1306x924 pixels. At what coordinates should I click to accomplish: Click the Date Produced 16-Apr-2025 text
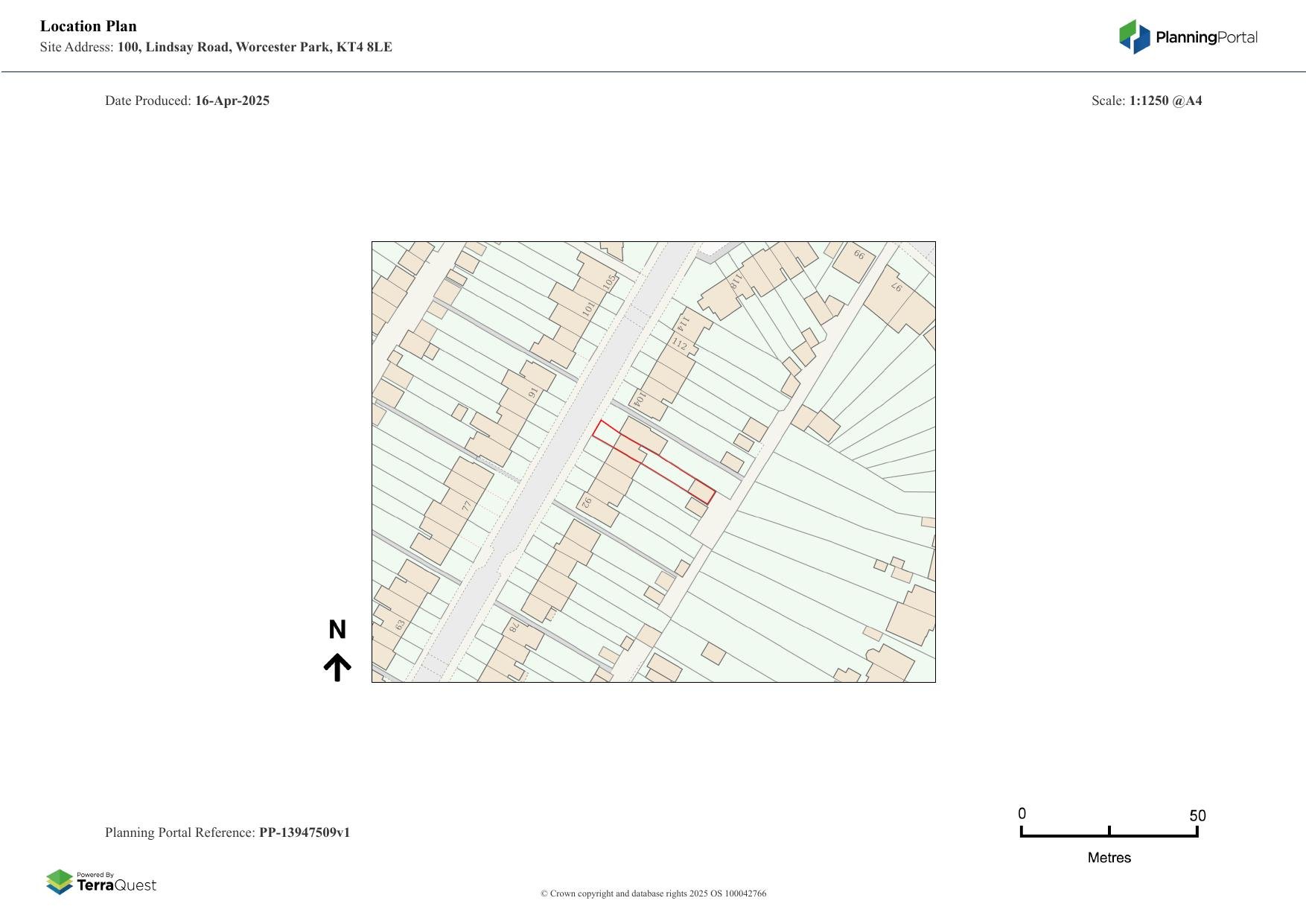click(188, 100)
